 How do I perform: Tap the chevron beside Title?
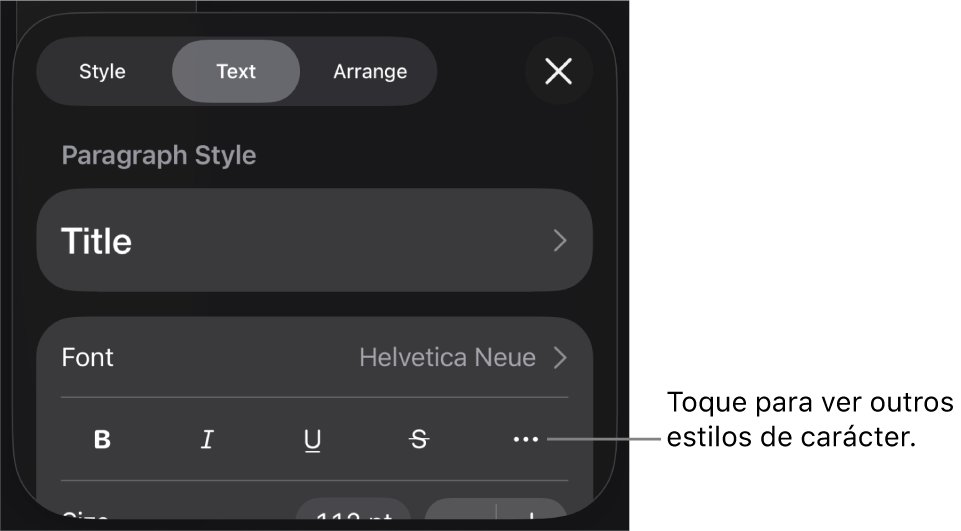pyautogui.click(x=560, y=240)
